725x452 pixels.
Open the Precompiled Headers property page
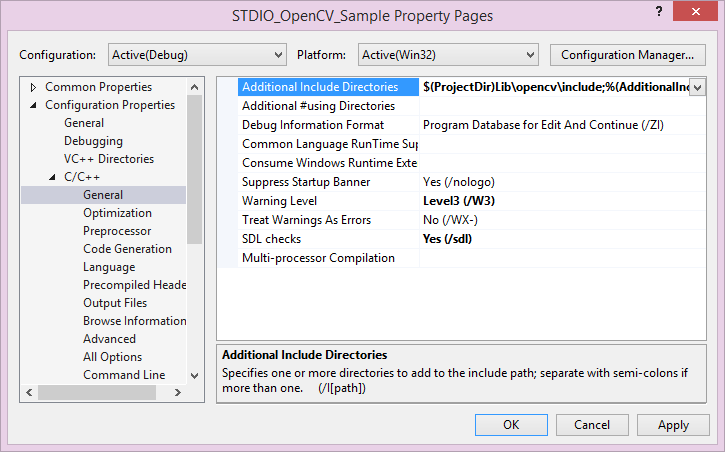pos(135,285)
